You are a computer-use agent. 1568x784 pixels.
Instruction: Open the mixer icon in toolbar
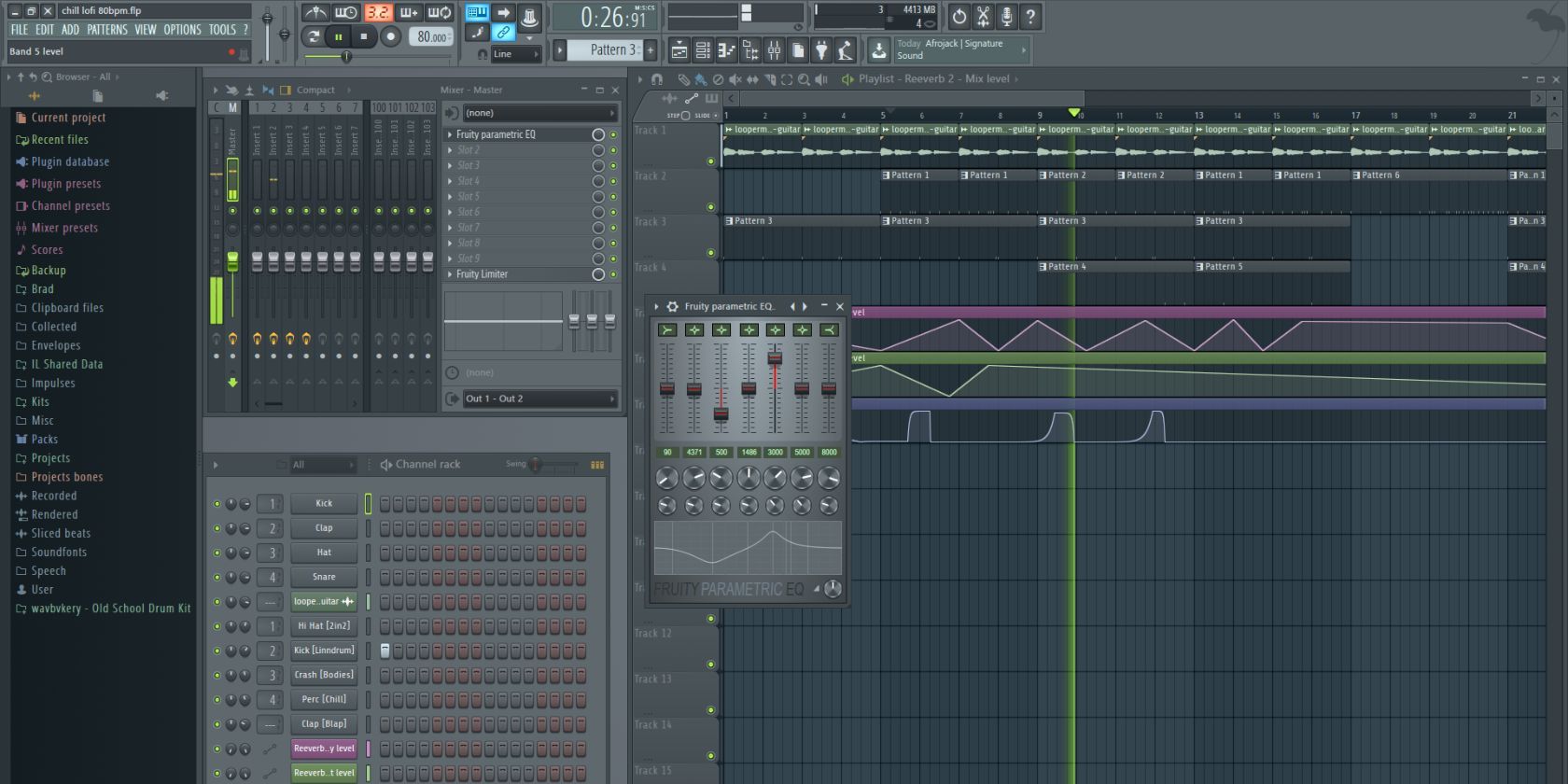pyautogui.click(x=775, y=50)
